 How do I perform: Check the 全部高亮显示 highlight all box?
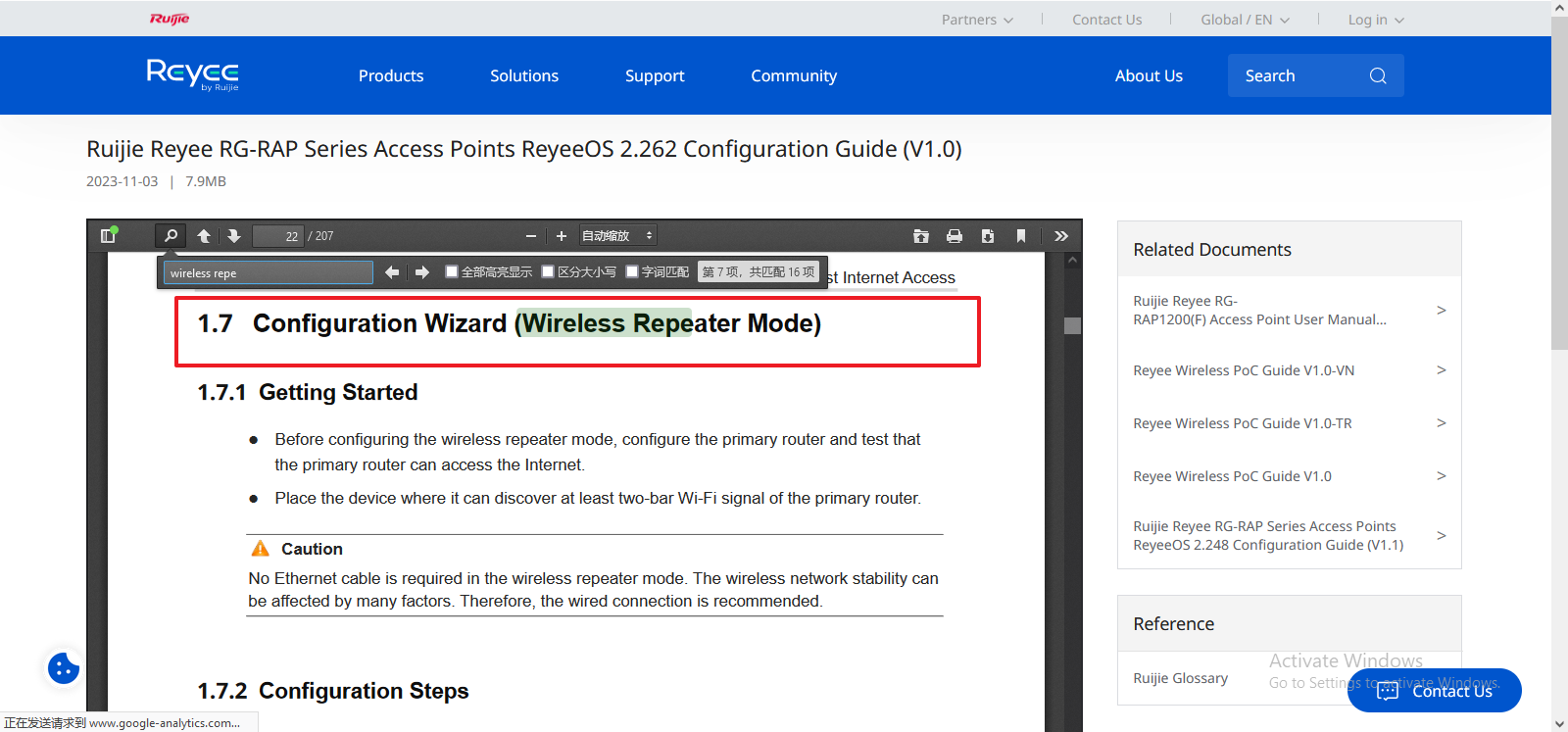click(452, 271)
